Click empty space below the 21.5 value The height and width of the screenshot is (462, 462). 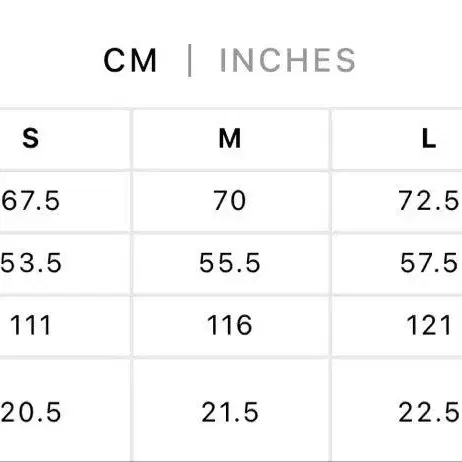230,443
